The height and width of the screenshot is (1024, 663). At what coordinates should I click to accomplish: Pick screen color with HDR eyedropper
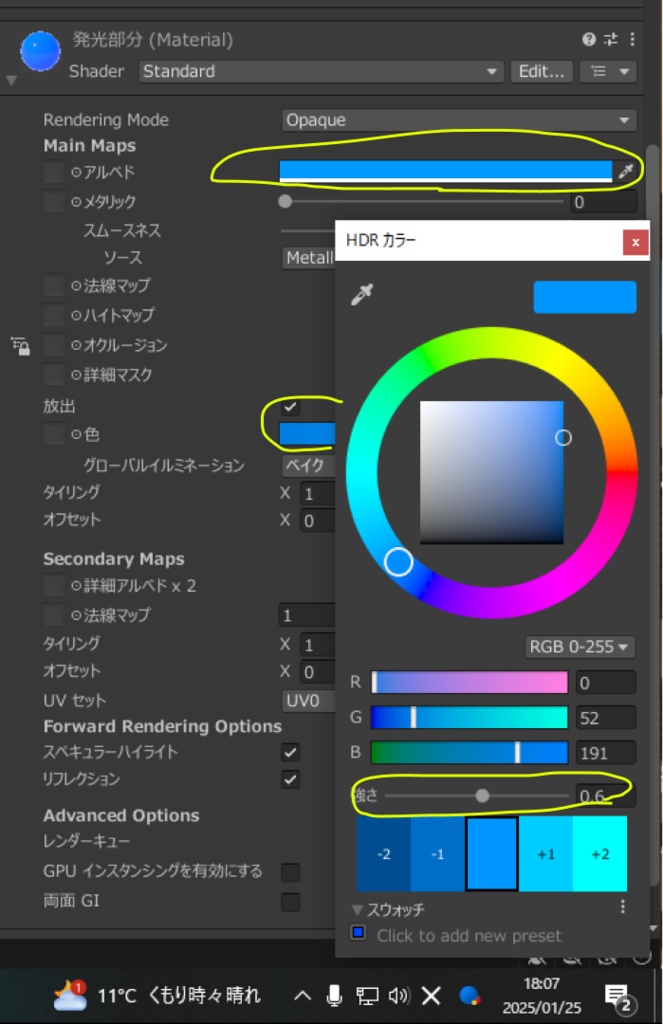(362, 295)
